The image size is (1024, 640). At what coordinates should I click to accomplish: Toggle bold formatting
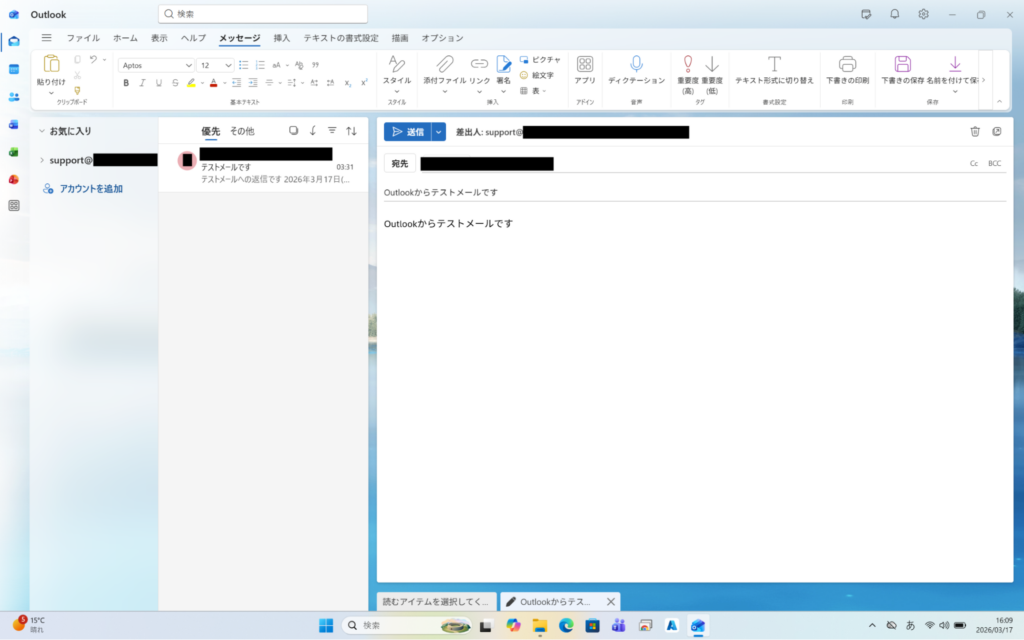[126, 83]
